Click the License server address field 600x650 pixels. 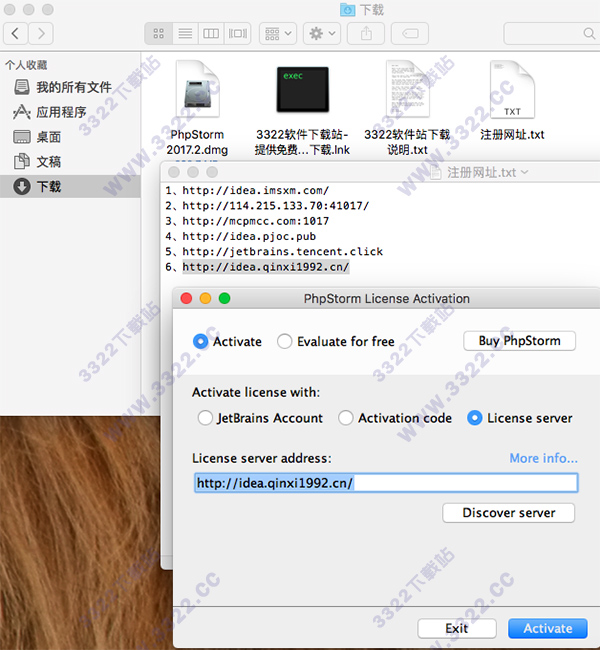[x=386, y=483]
